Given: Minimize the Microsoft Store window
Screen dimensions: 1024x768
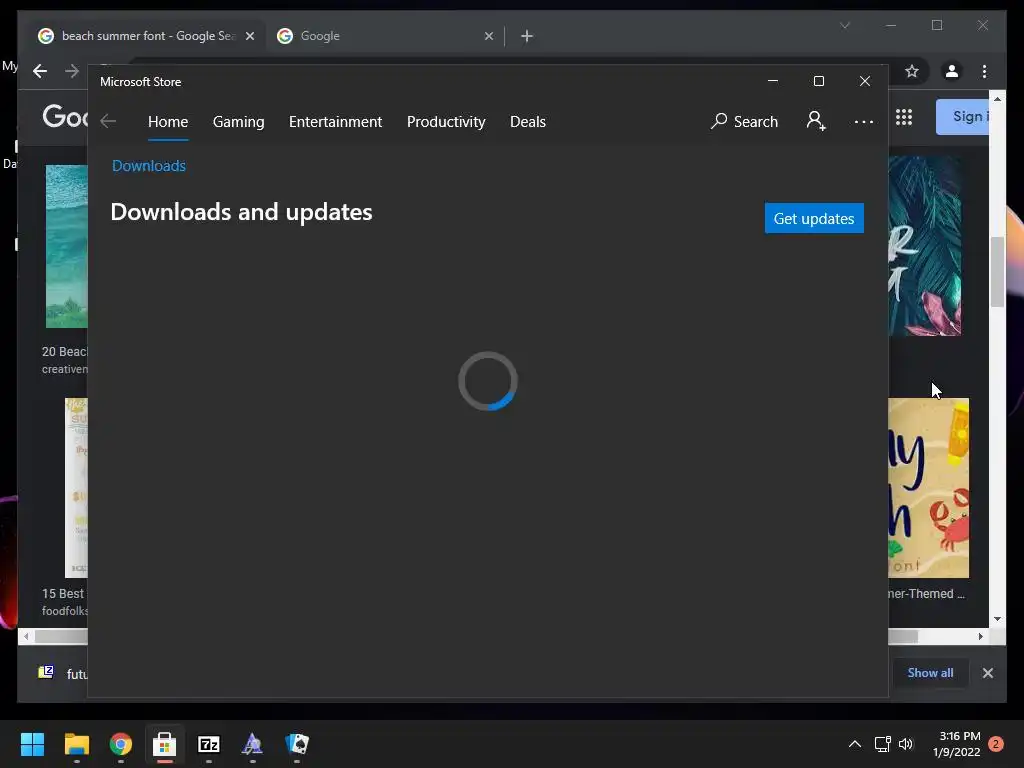Looking at the screenshot, I should [x=773, y=81].
